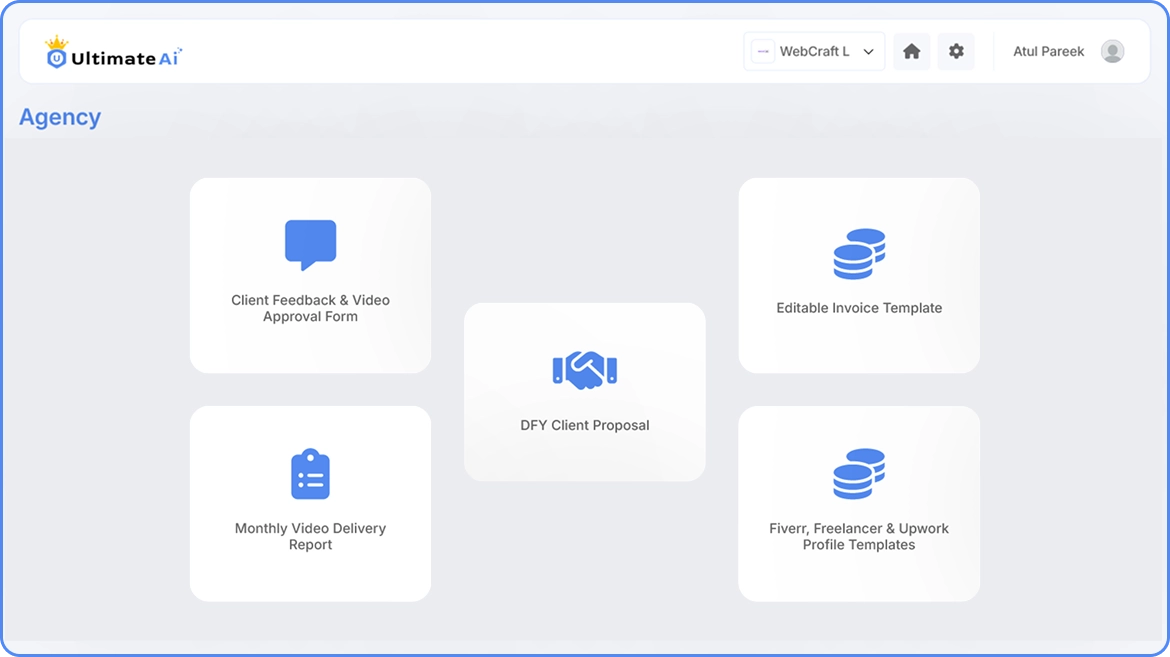Open Client Feedback & Video Approval Form label
This screenshot has height=657, width=1170.
[x=310, y=308]
